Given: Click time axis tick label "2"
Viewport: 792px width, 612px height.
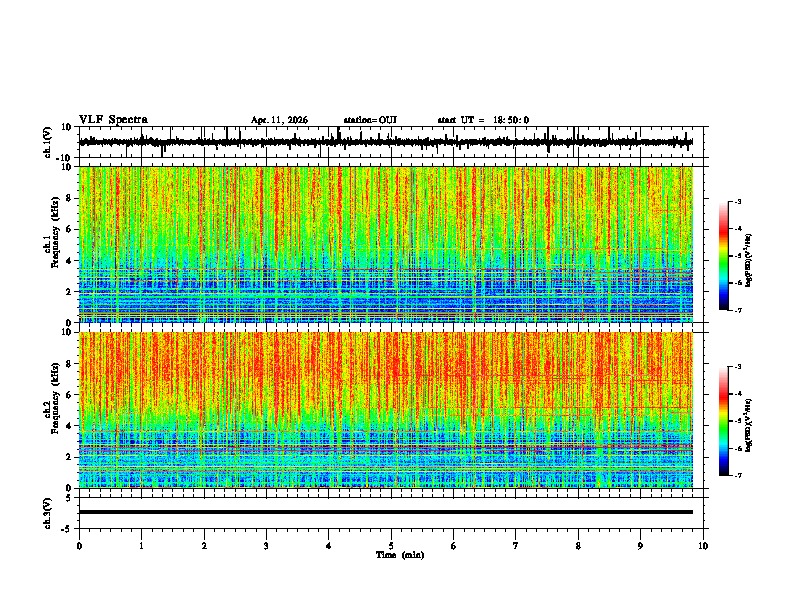Looking at the screenshot, I should [204, 546].
